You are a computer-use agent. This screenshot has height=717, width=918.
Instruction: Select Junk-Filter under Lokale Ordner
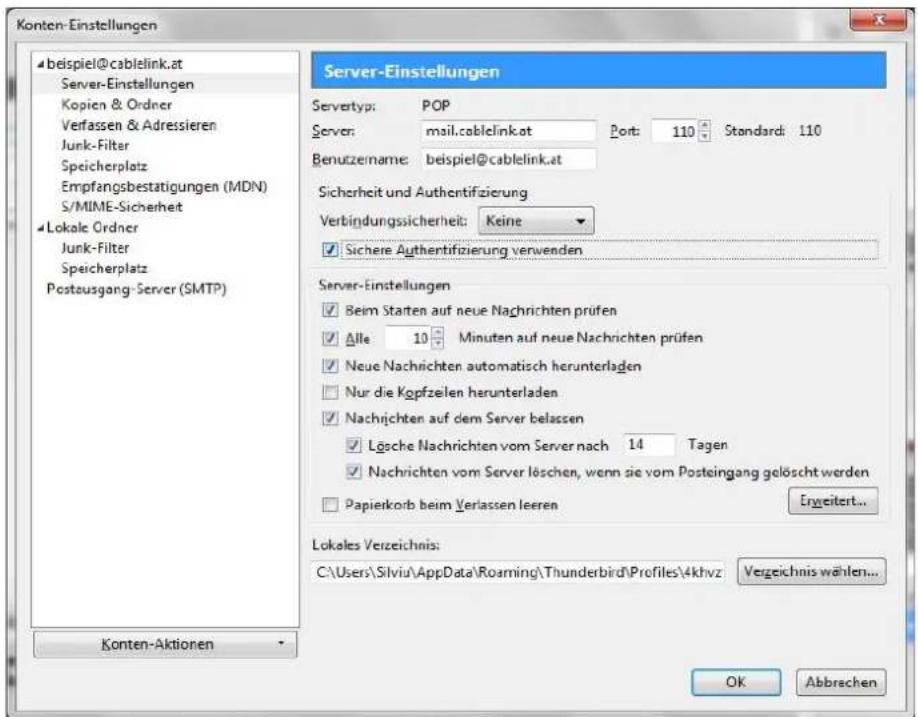[x=95, y=248]
